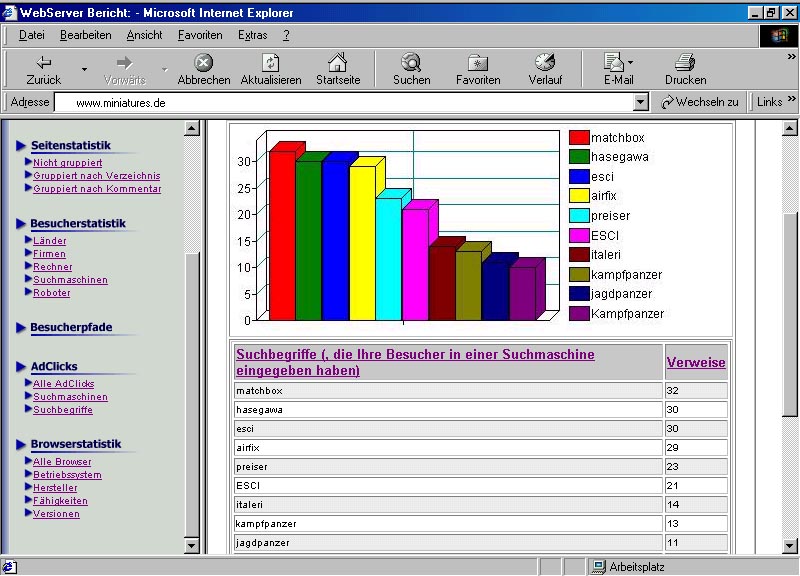800x576 pixels.
Task: Click the Drucken printer icon
Action: [685, 63]
